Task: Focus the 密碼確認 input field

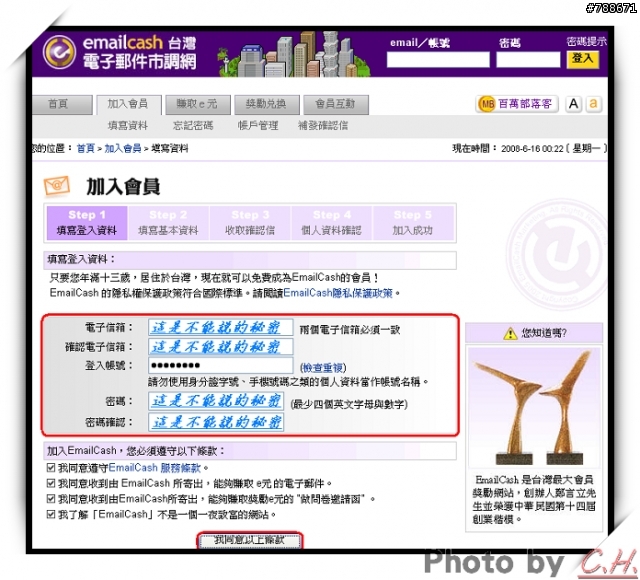Action: point(216,422)
